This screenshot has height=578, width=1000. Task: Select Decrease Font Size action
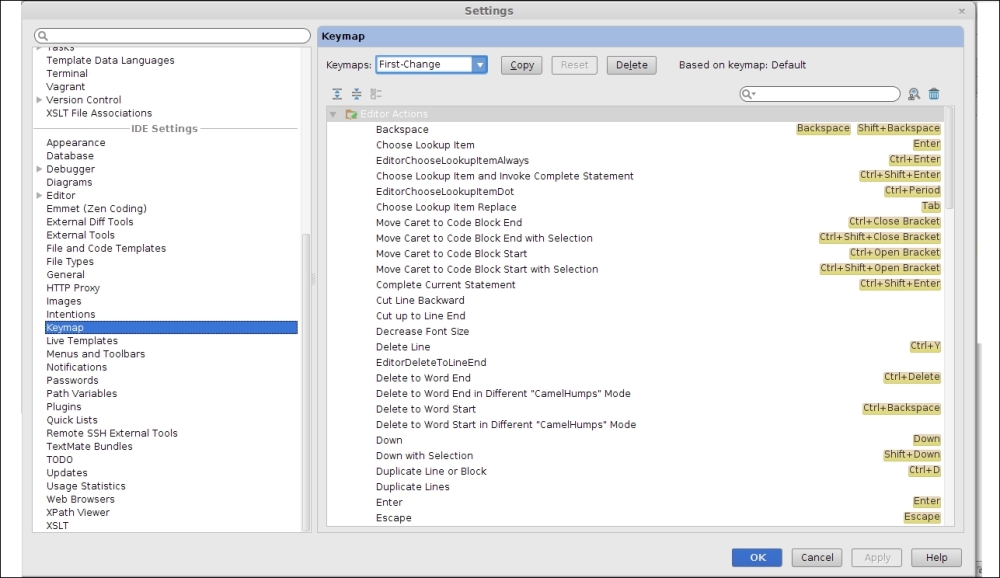[635, 331]
